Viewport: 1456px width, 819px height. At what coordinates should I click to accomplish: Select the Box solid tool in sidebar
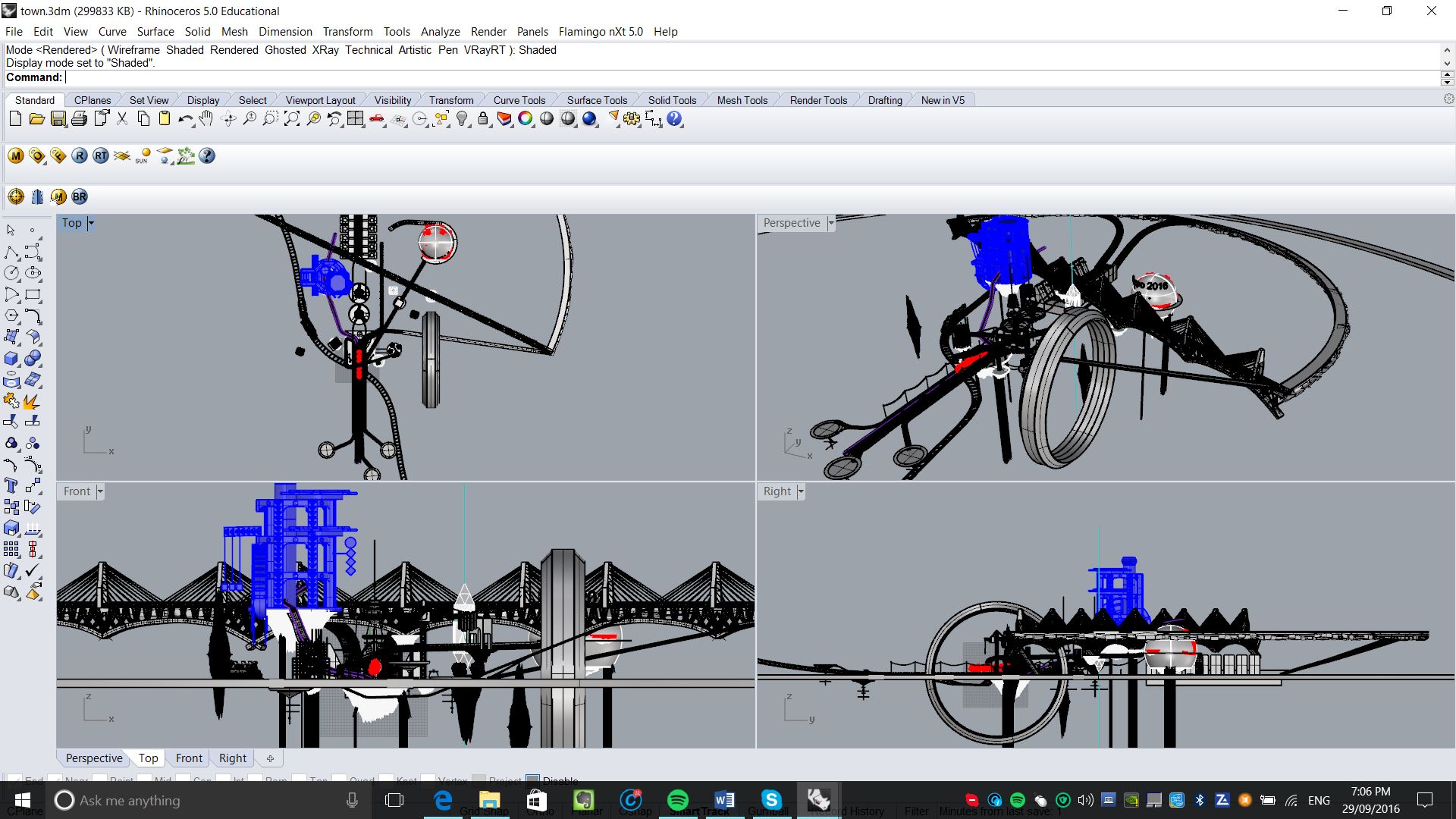(11, 359)
